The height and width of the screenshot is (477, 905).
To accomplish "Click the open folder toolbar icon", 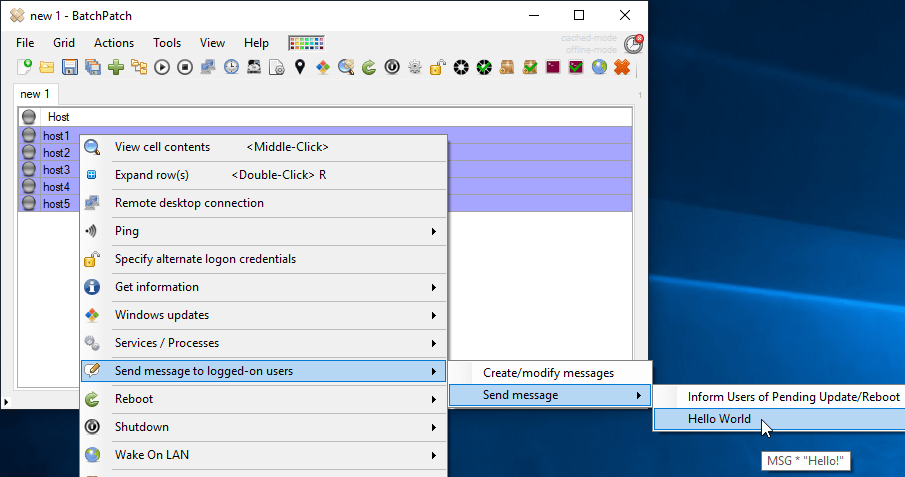I will [47, 67].
